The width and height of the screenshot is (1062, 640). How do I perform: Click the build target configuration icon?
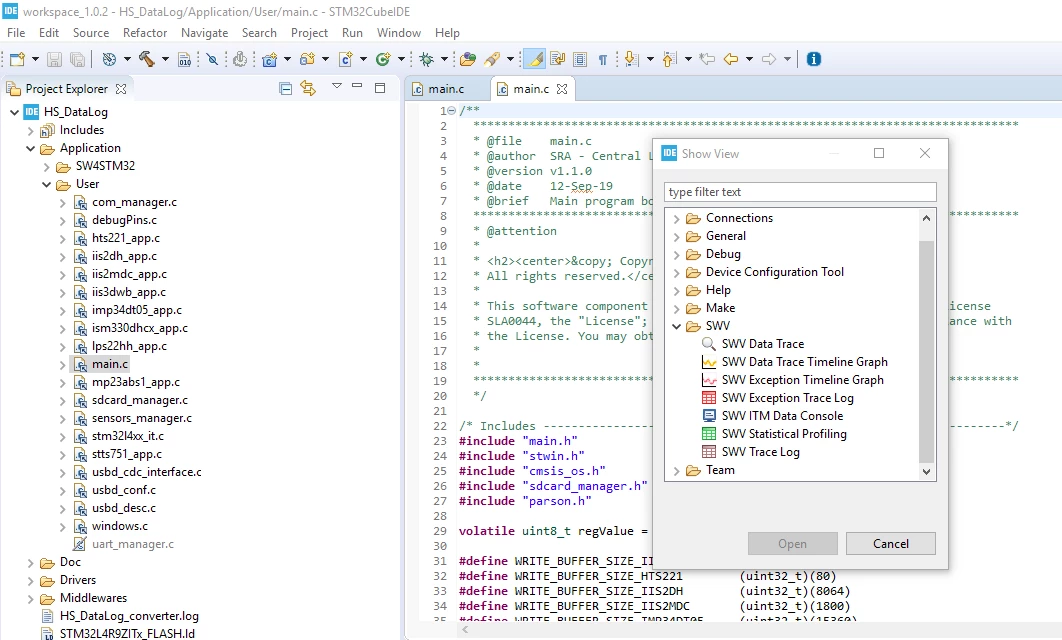(x=109, y=60)
